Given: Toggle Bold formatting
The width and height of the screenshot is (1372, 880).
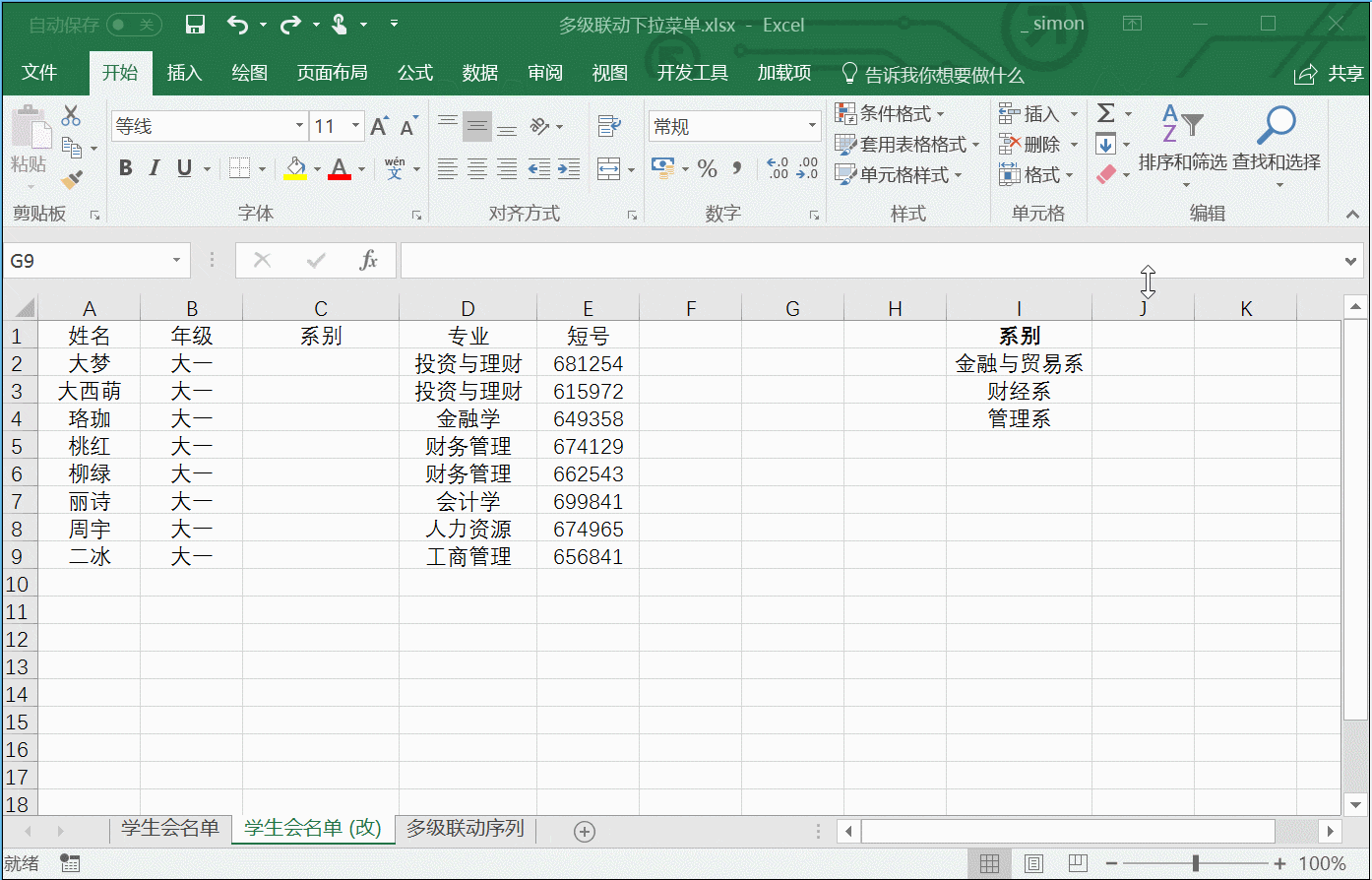Looking at the screenshot, I should coord(126,169).
